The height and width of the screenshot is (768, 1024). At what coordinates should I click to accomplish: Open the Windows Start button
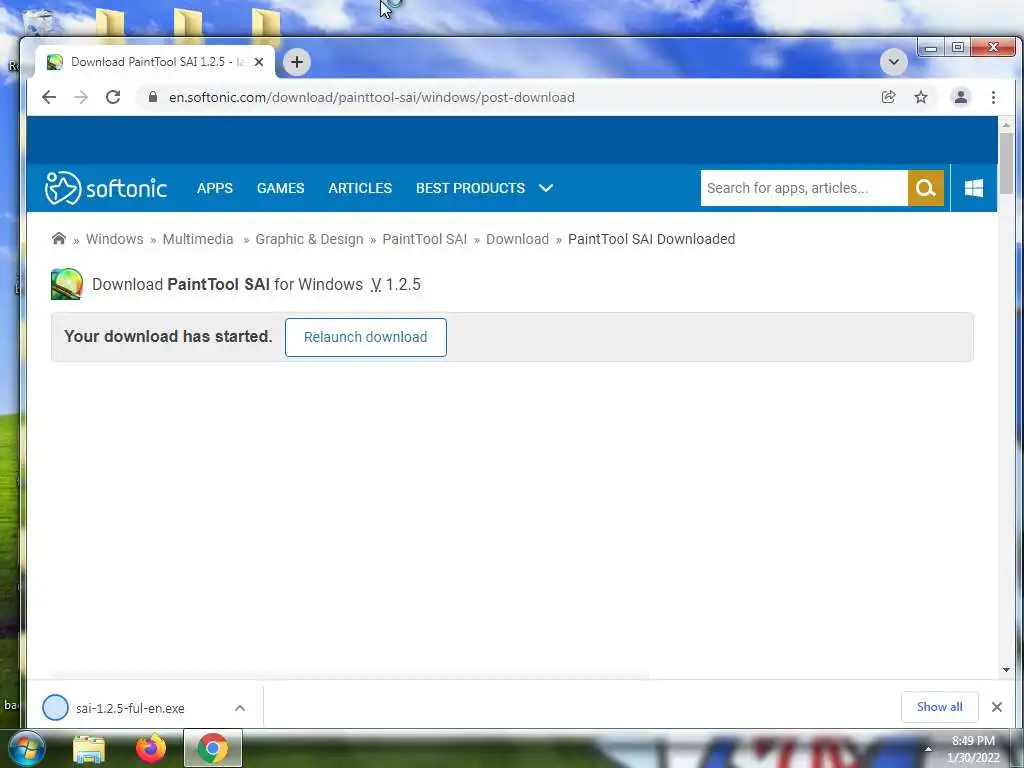tap(27, 748)
